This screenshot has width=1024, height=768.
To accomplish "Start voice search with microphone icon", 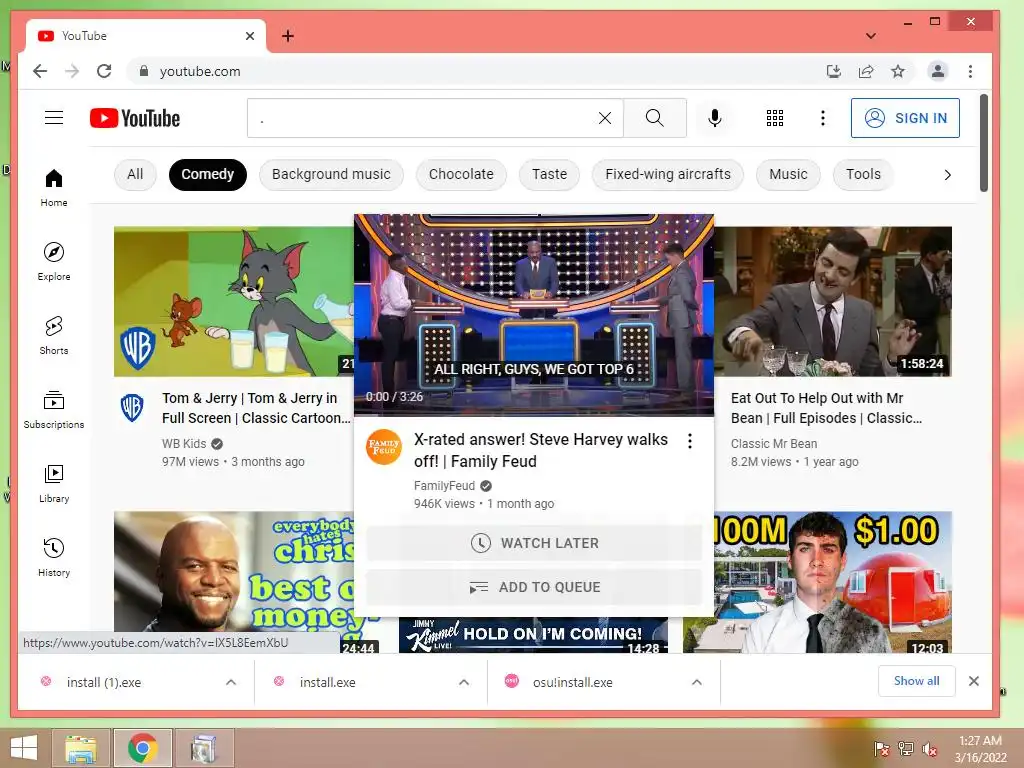I will (x=715, y=118).
